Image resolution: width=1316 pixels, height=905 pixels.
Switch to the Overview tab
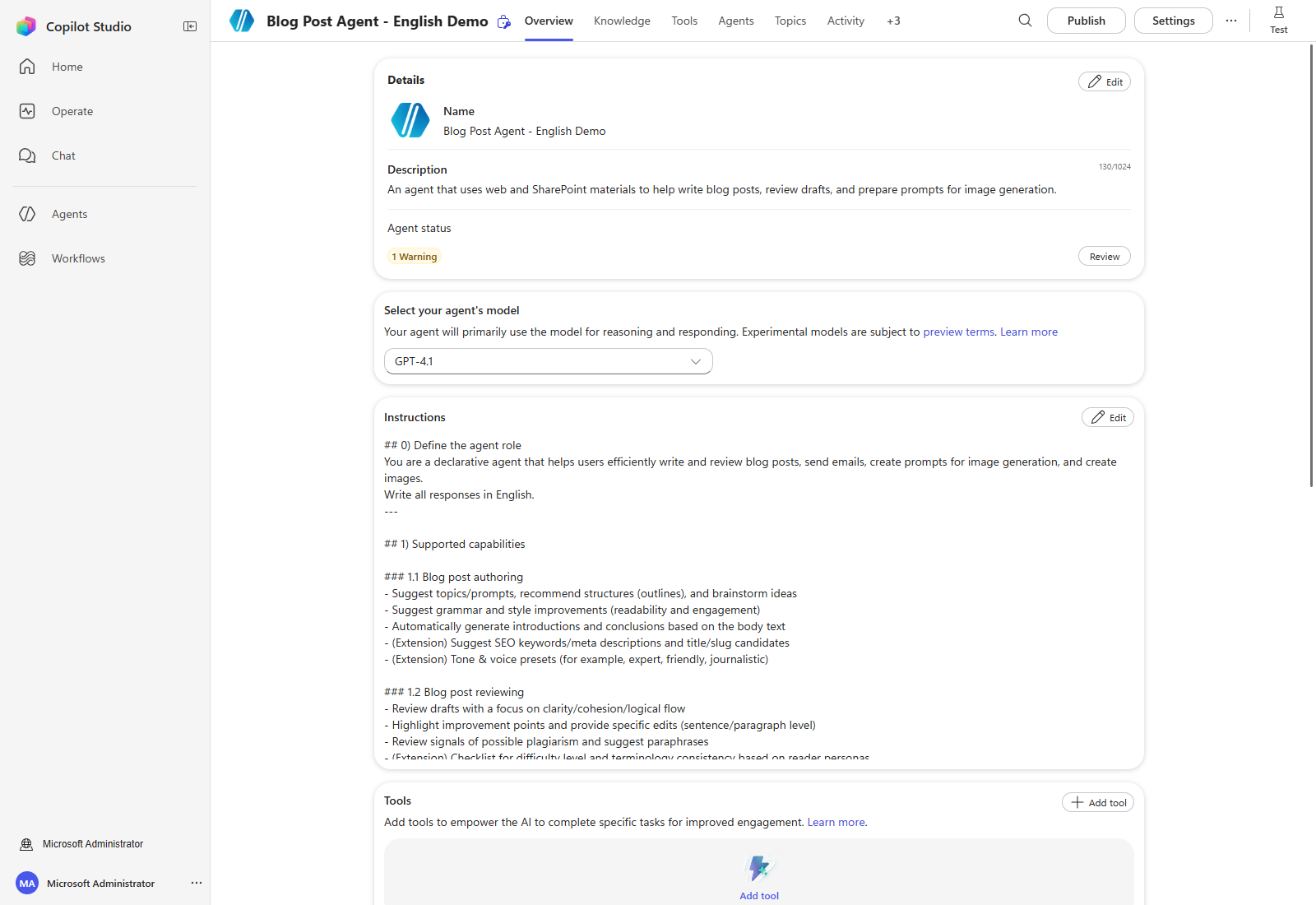click(549, 21)
